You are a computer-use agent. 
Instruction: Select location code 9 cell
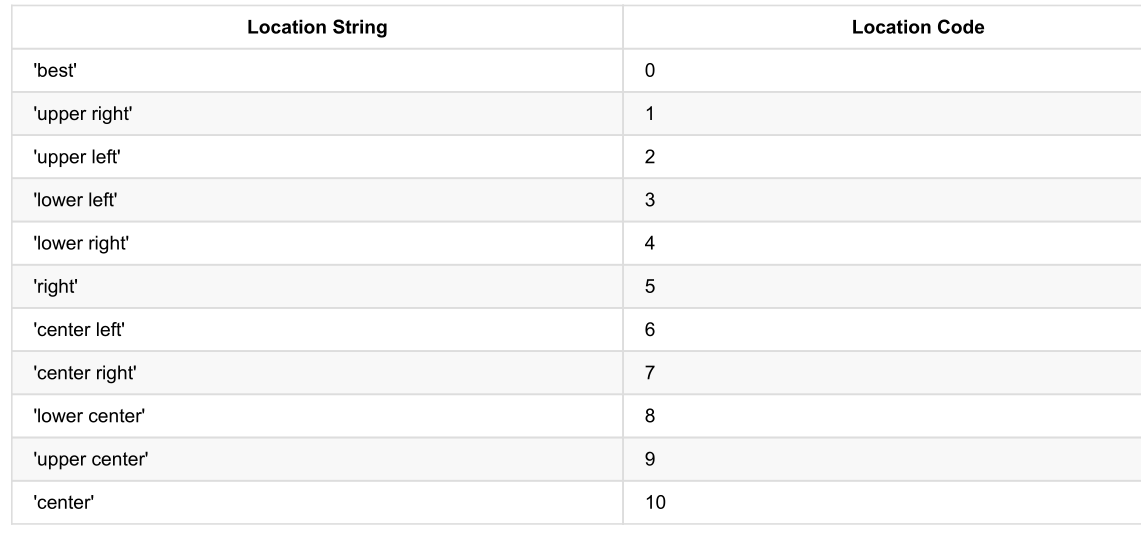click(x=650, y=458)
